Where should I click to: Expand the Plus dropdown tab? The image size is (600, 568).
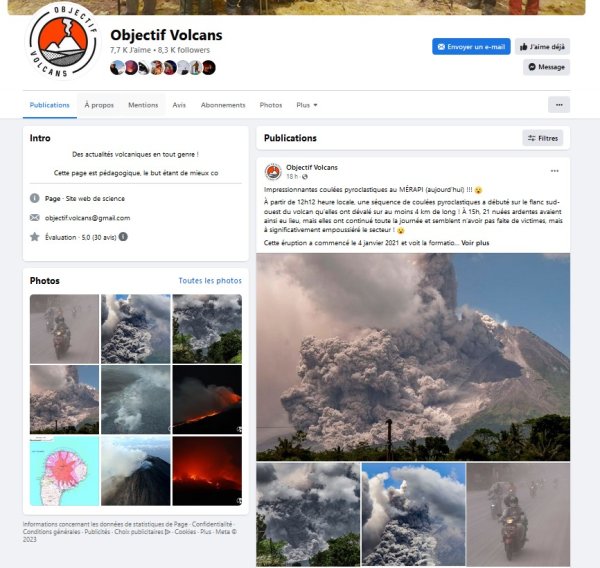(x=307, y=105)
